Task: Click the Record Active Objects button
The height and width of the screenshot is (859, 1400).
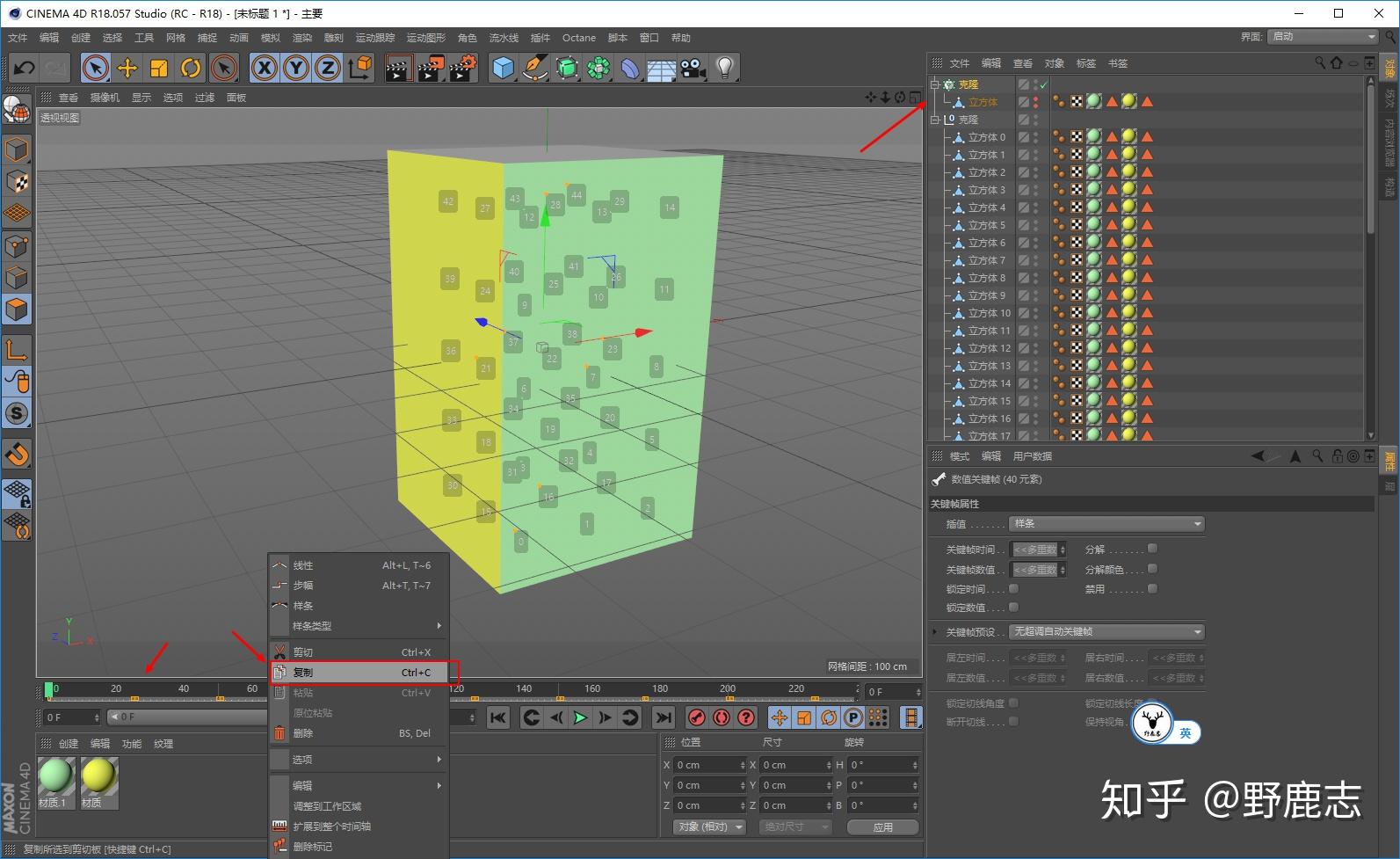Action: [697, 717]
